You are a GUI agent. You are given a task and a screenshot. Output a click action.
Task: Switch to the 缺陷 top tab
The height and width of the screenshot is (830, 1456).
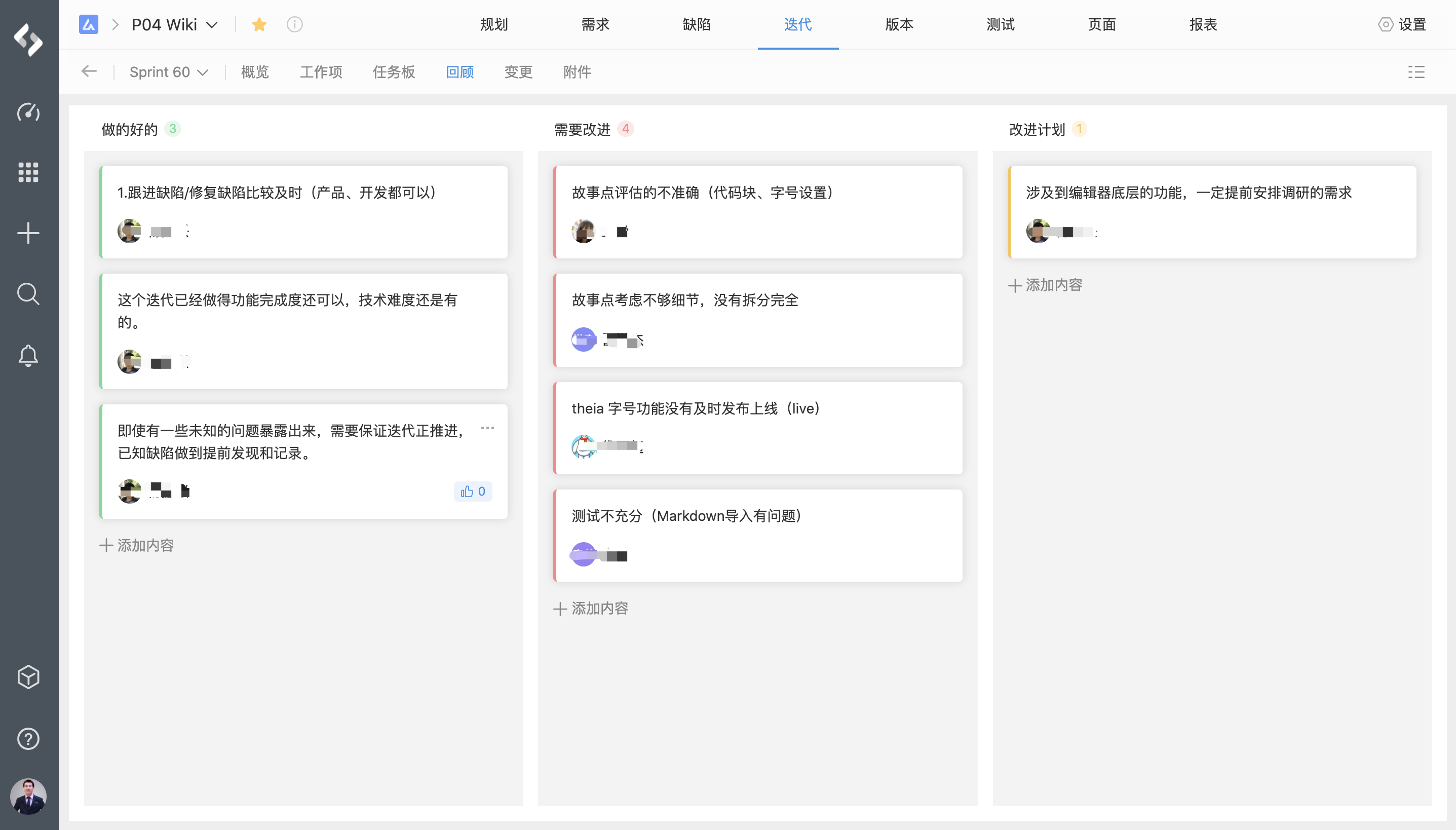click(x=697, y=24)
